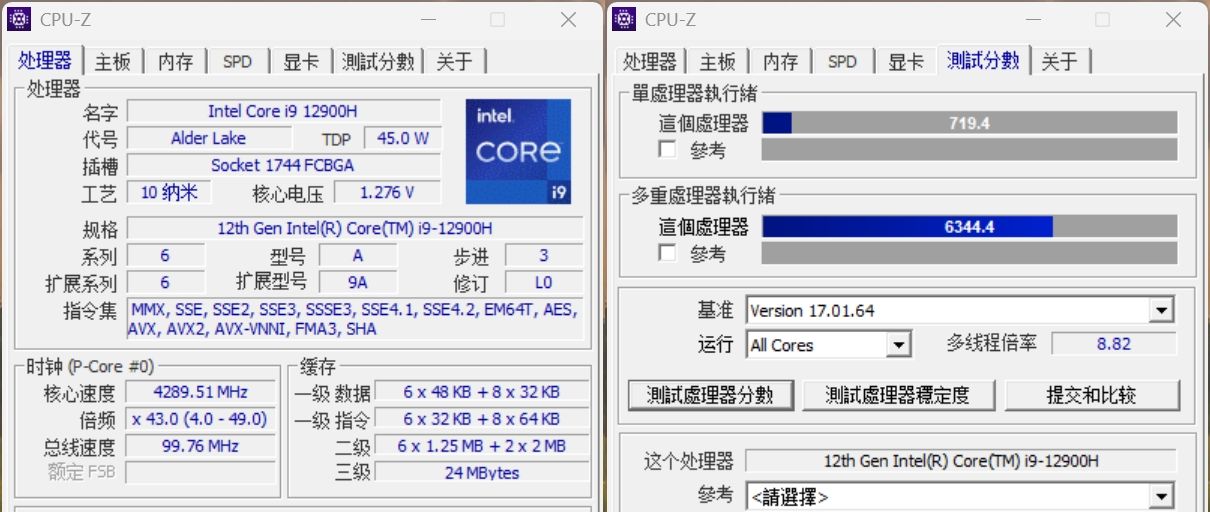This screenshot has height=512, width=1210.
Task: Click the 代号 field Alder Lake
Action: 209,138
